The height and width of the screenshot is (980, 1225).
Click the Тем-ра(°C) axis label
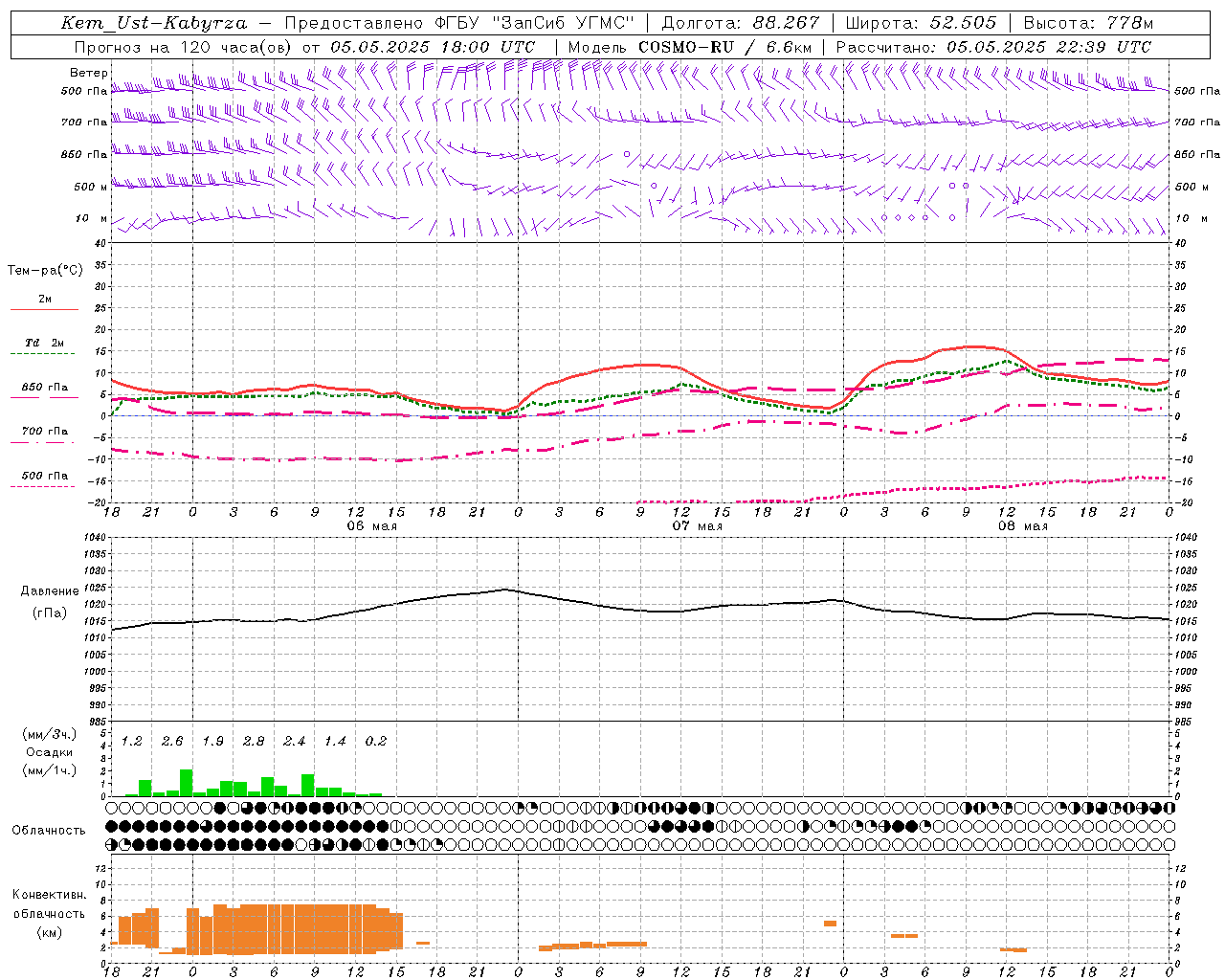[45, 271]
